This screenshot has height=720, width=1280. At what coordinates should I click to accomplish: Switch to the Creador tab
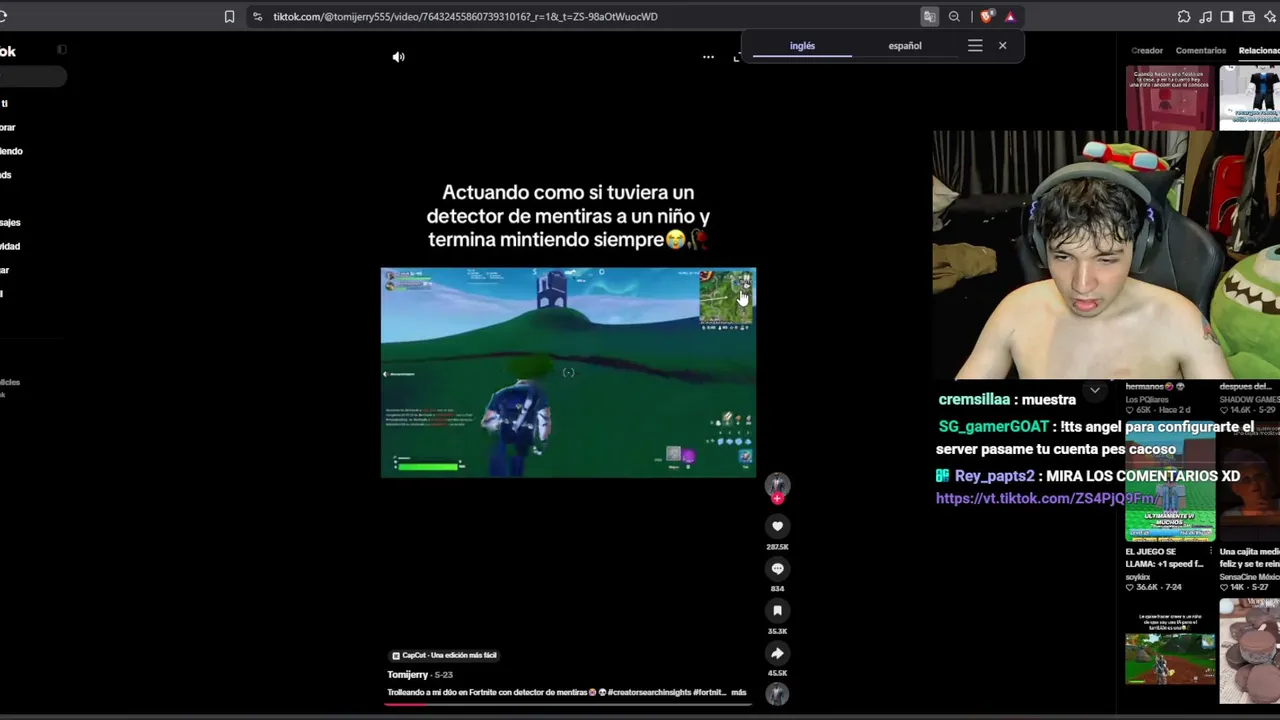[1147, 50]
